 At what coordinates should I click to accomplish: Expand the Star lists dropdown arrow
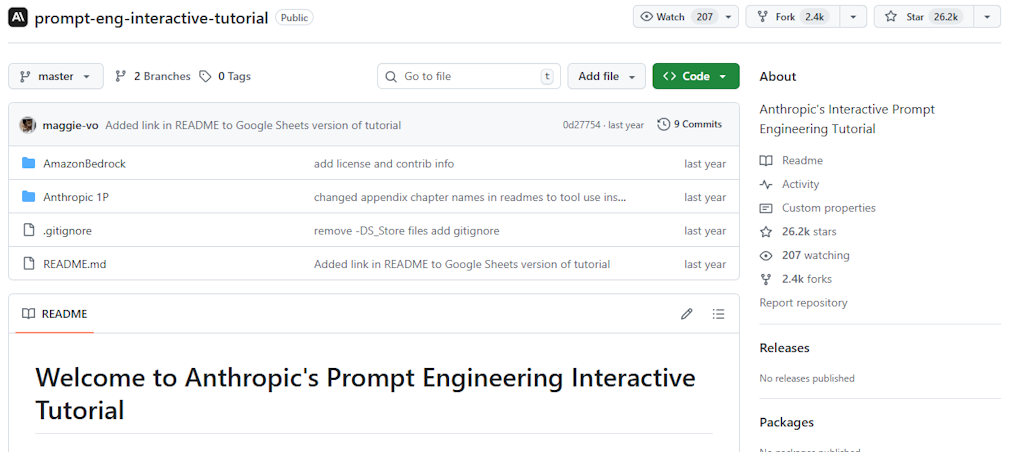pos(986,17)
